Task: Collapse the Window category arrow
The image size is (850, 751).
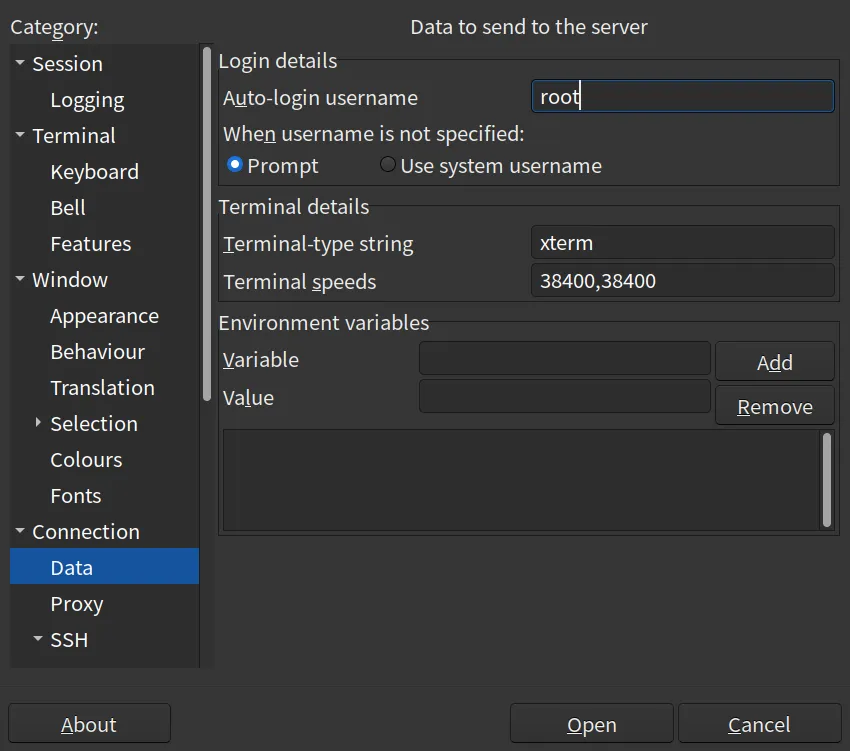Action: (20, 280)
